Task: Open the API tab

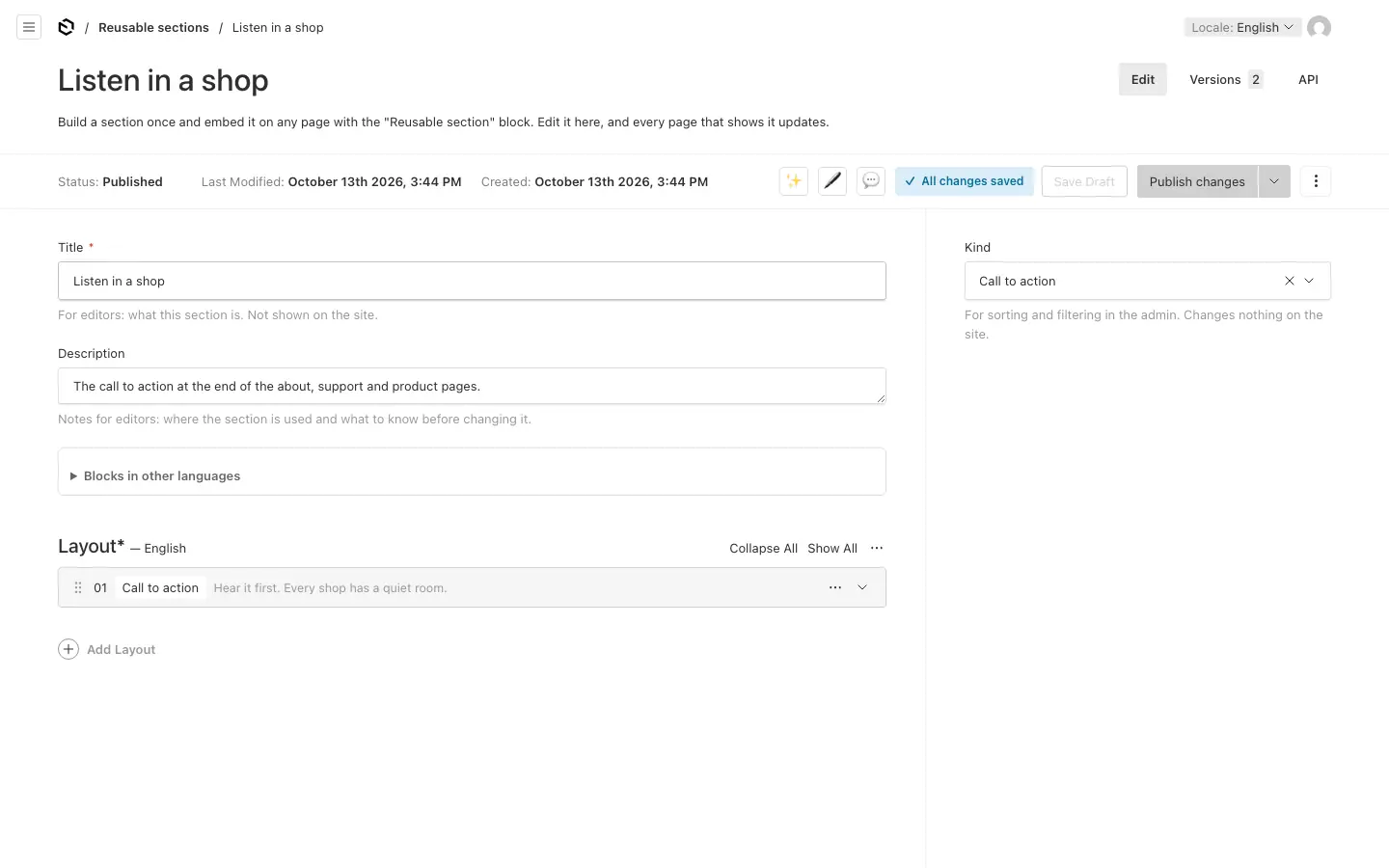Action: (x=1308, y=79)
